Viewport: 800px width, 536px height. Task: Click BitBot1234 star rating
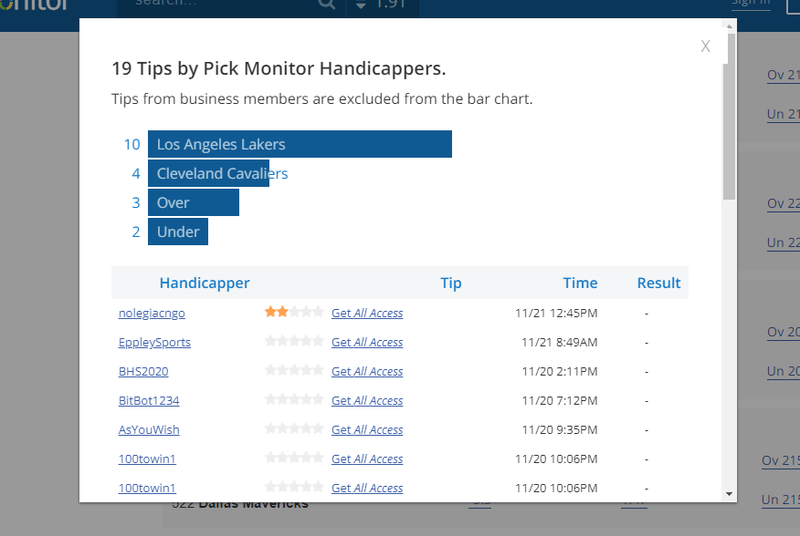[294, 399]
